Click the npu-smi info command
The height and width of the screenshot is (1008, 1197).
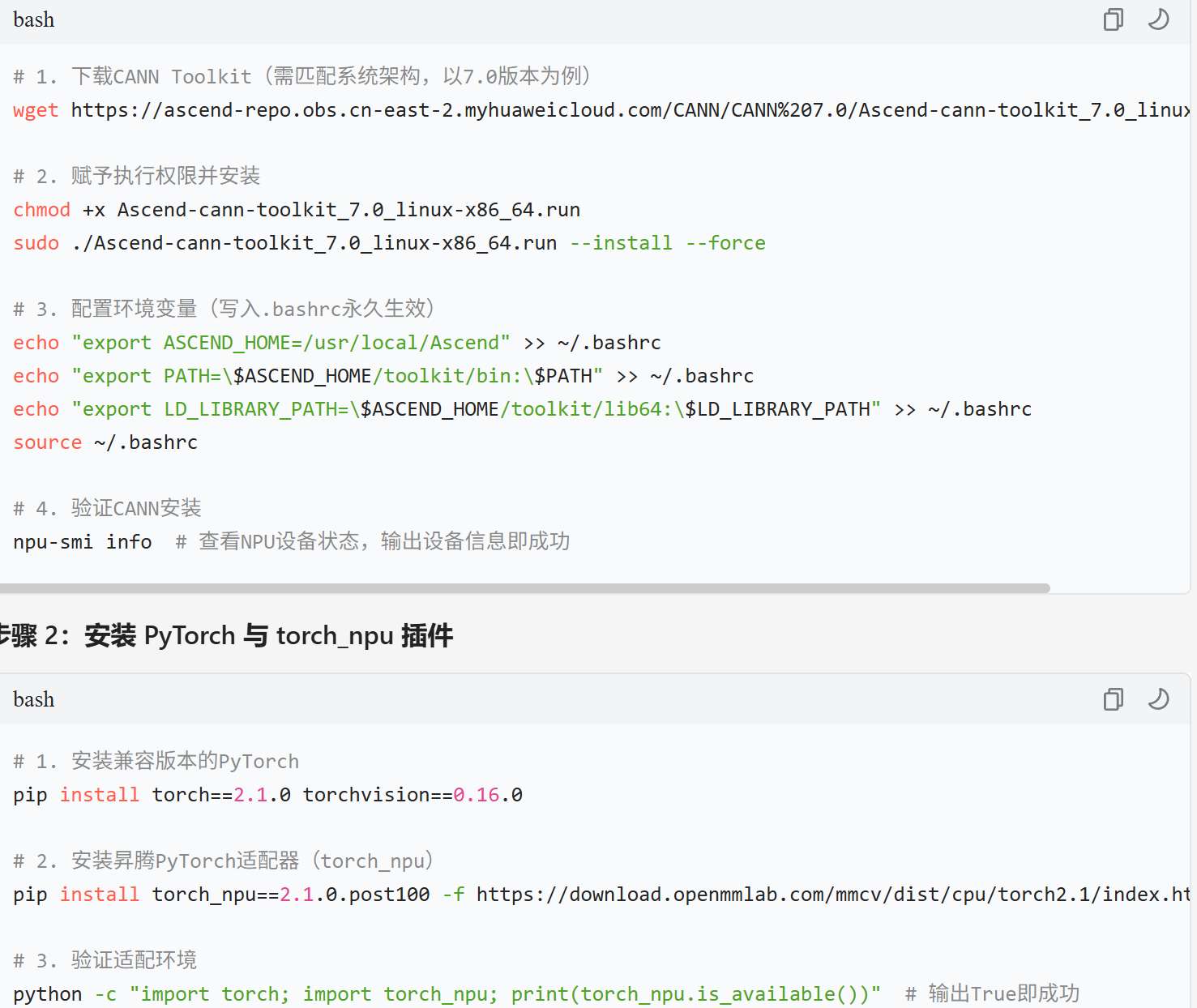tap(83, 541)
